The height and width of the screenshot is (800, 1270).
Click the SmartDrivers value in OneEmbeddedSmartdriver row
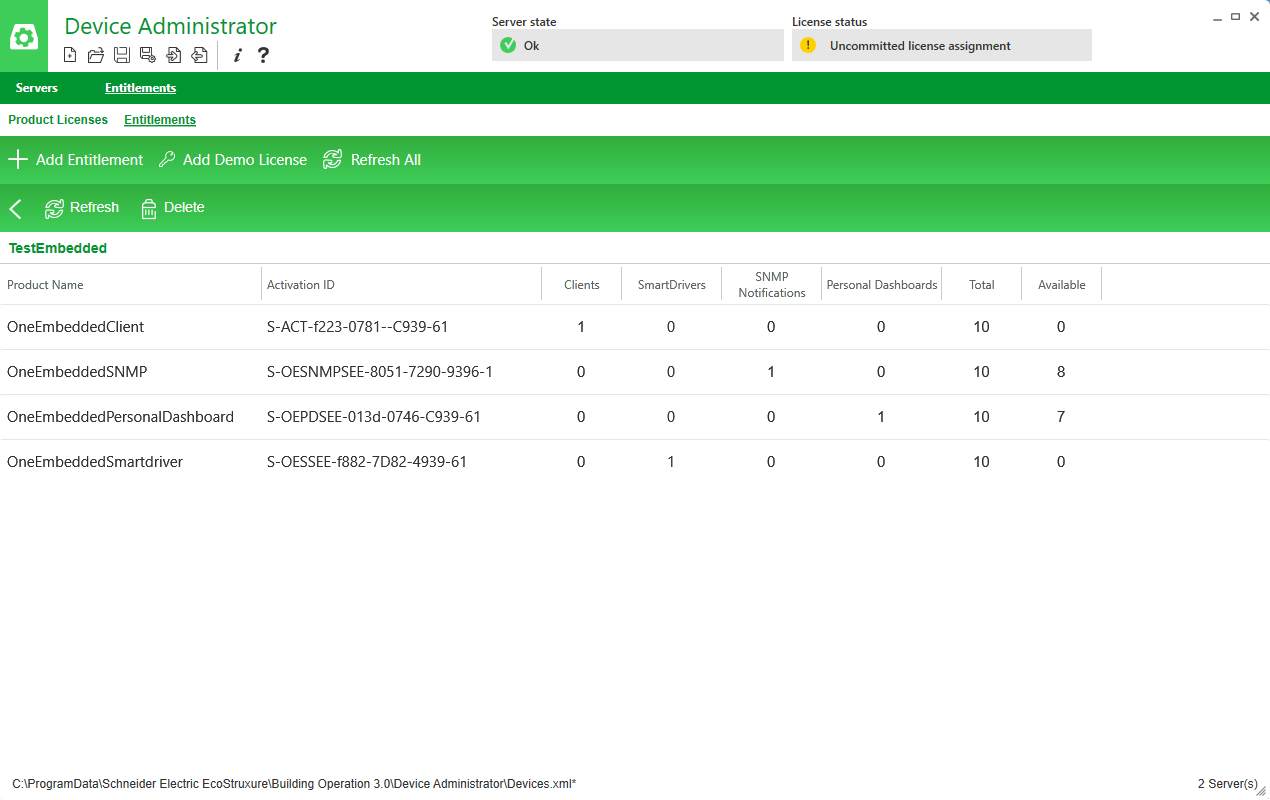(671, 462)
